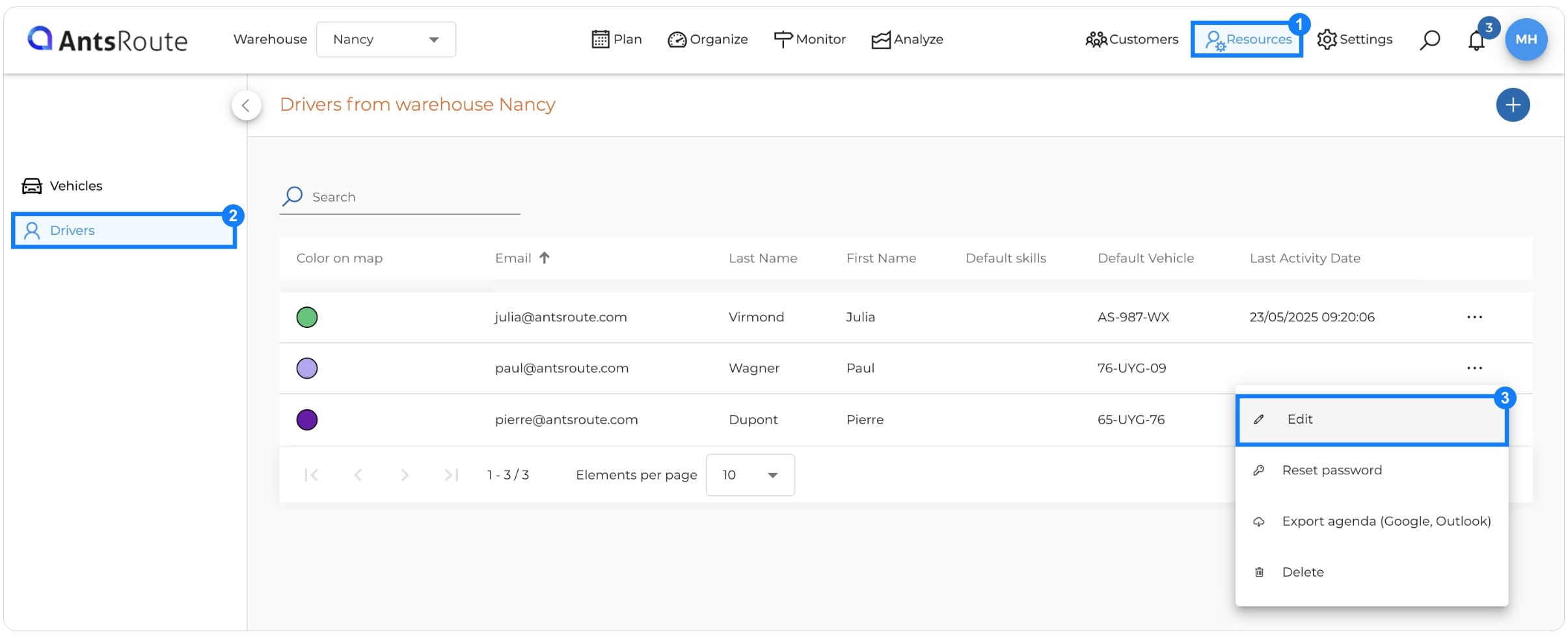This screenshot has width=1568, height=639.
Task: Sort by Default skills column
Action: 1006,258
